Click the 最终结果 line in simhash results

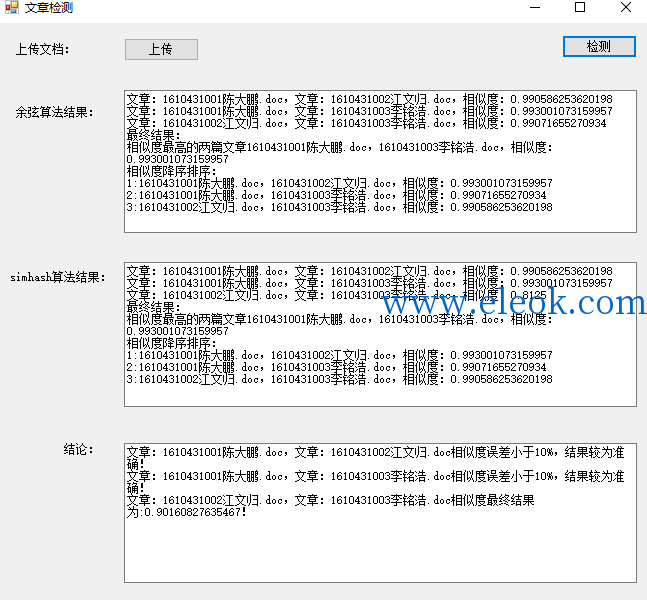point(153,307)
